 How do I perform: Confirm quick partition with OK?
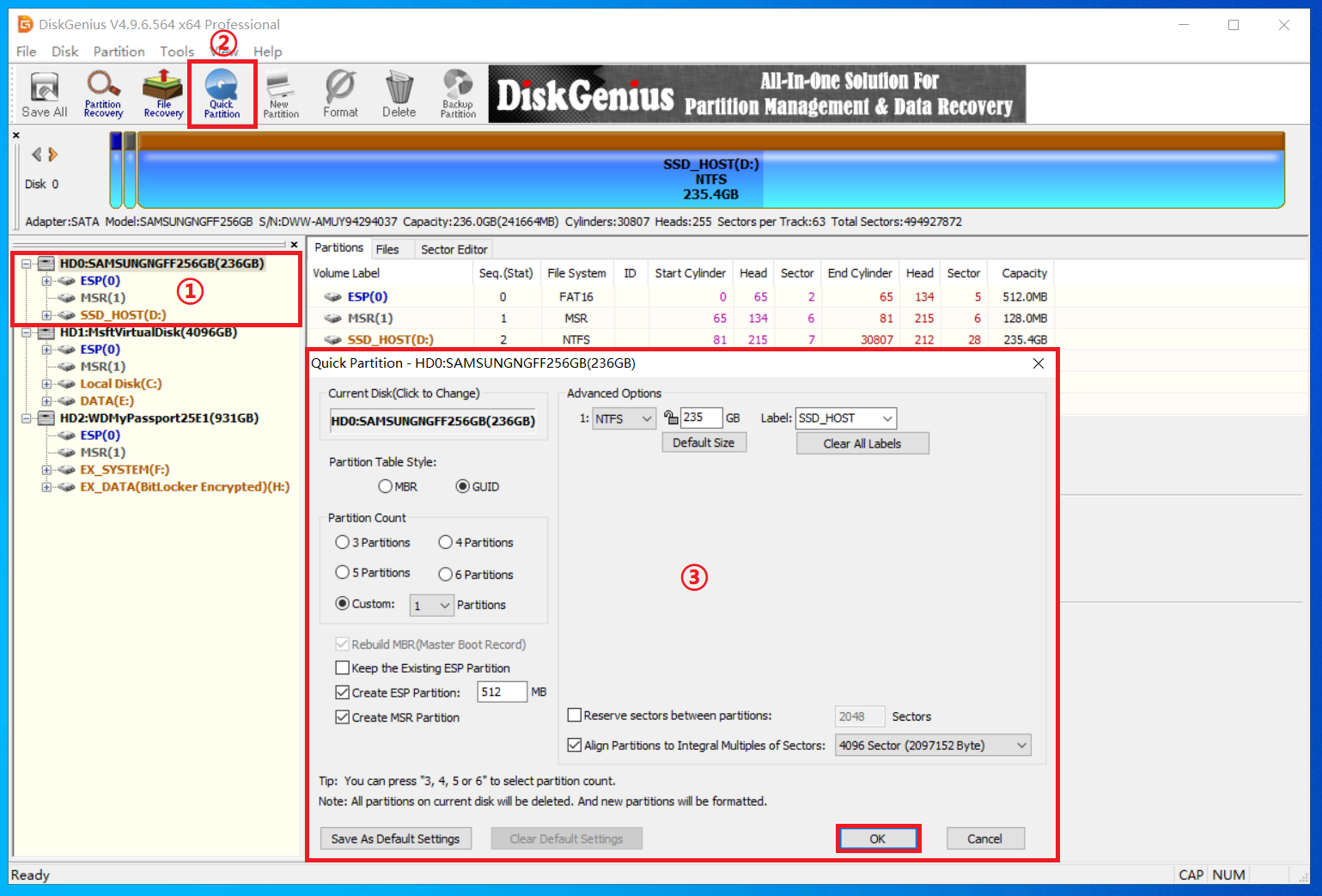pos(878,838)
